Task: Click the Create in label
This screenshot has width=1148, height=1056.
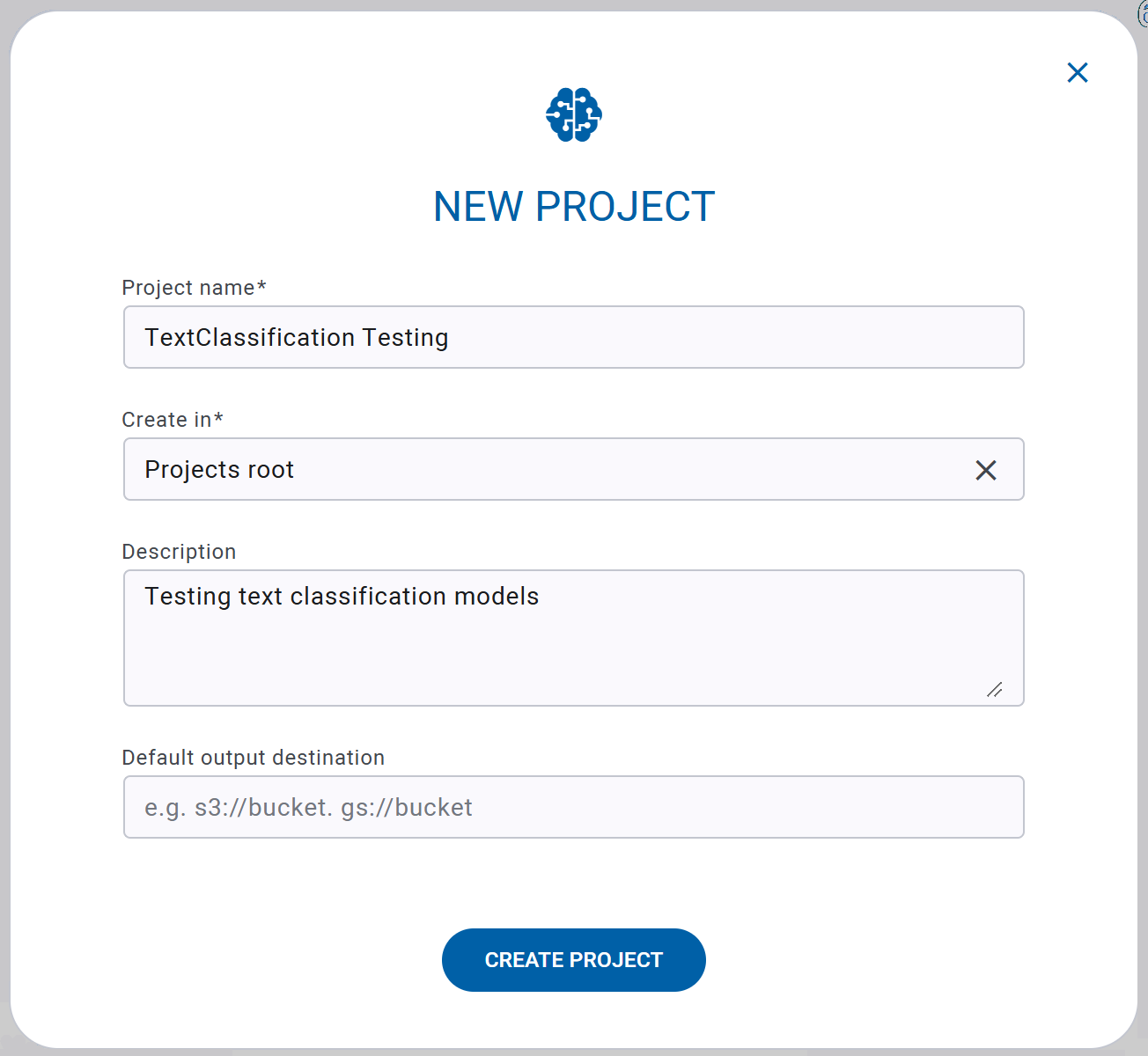Action: pyautogui.click(x=173, y=420)
